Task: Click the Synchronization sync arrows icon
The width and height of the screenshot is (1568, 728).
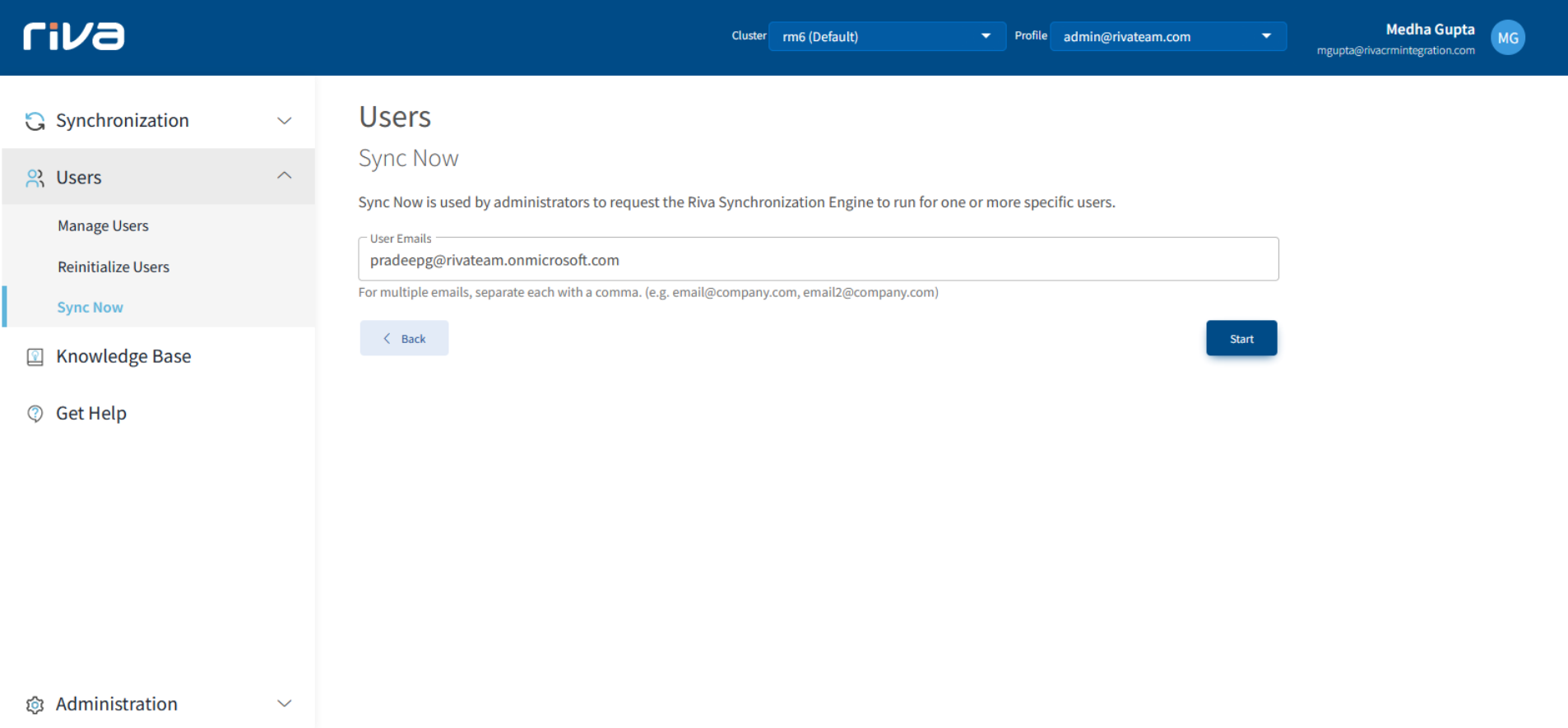Action: [x=35, y=121]
